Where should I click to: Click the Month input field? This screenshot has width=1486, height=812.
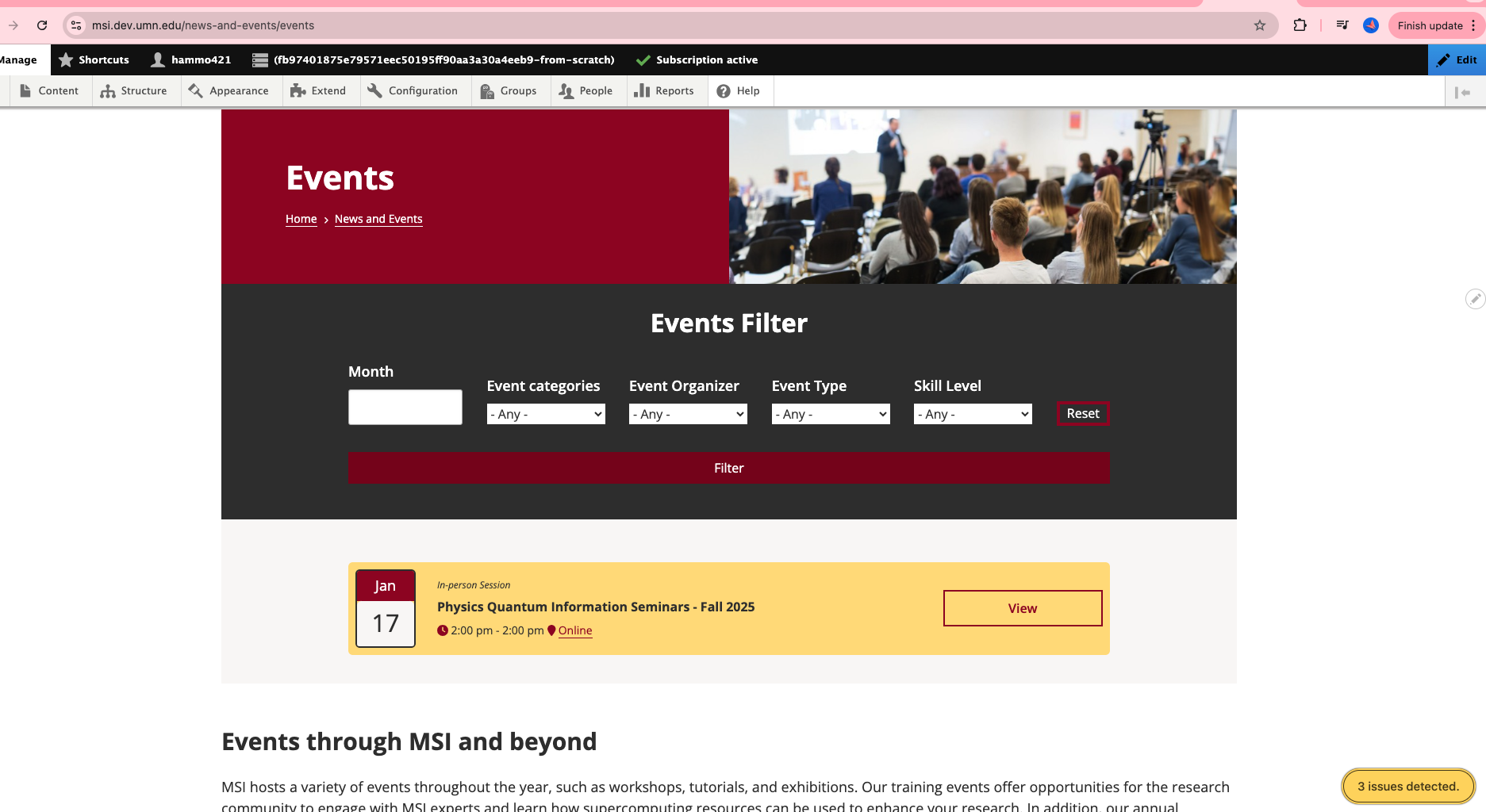point(405,407)
